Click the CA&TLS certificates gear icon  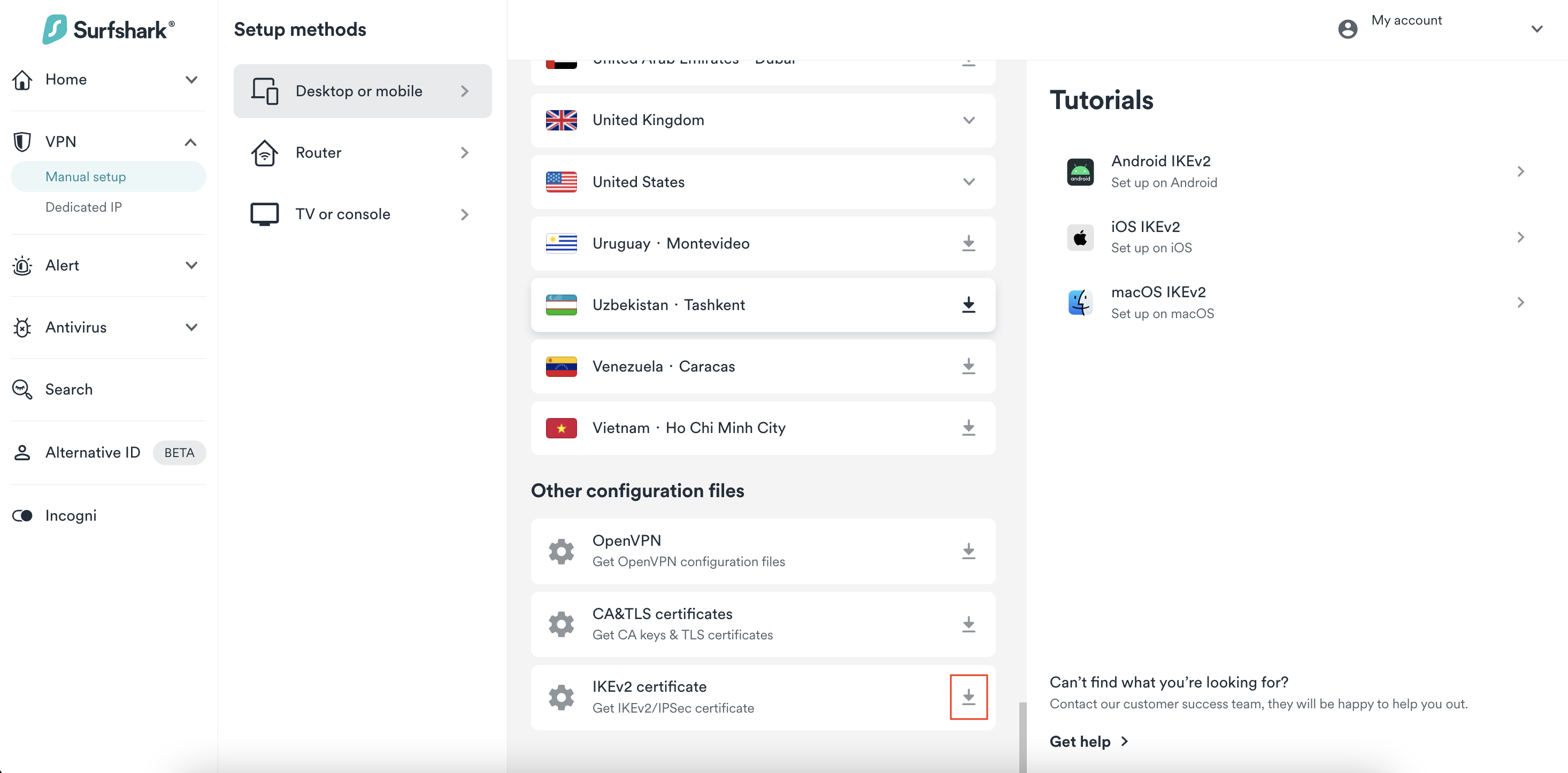[561, 624]
